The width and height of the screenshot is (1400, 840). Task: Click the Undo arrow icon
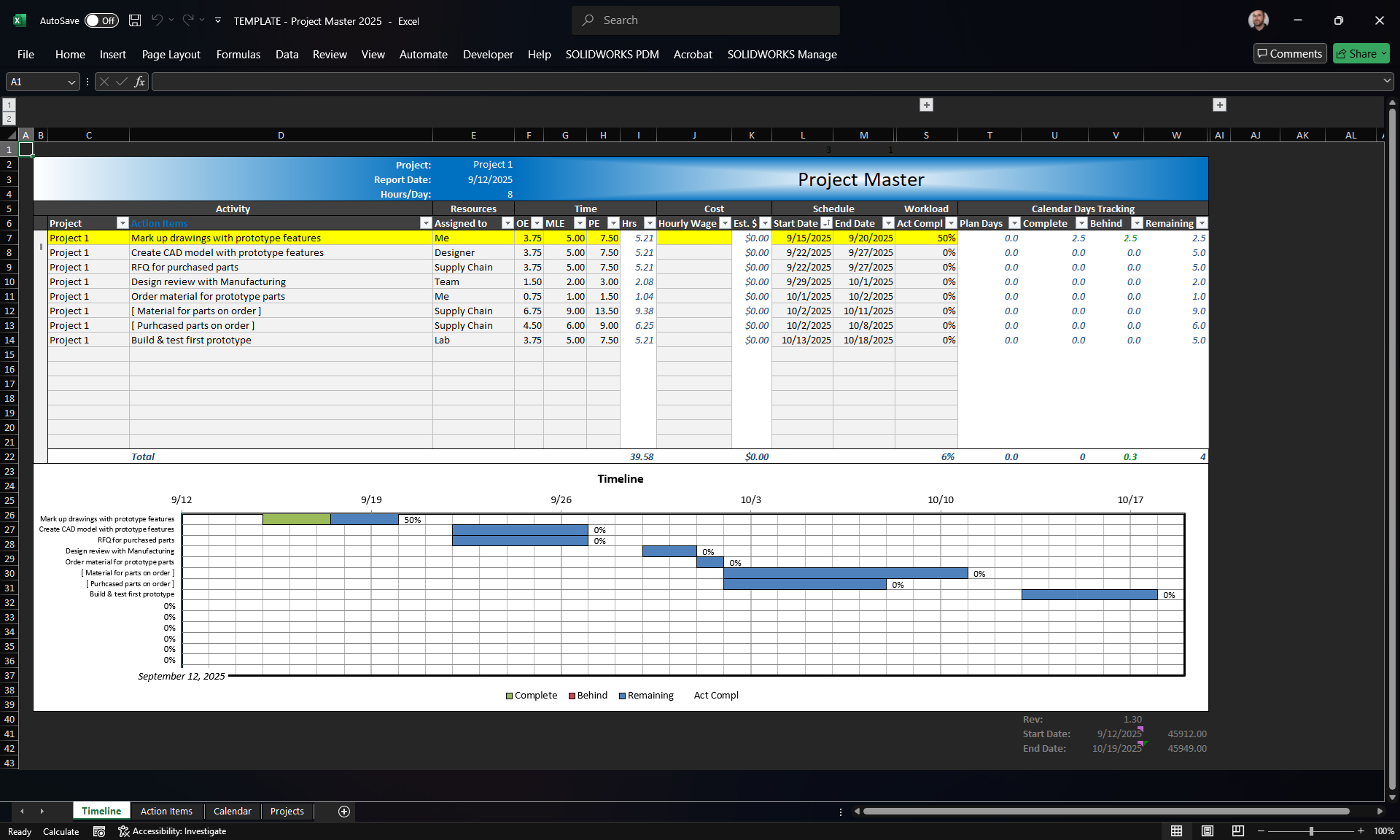(x=157, y=20)
